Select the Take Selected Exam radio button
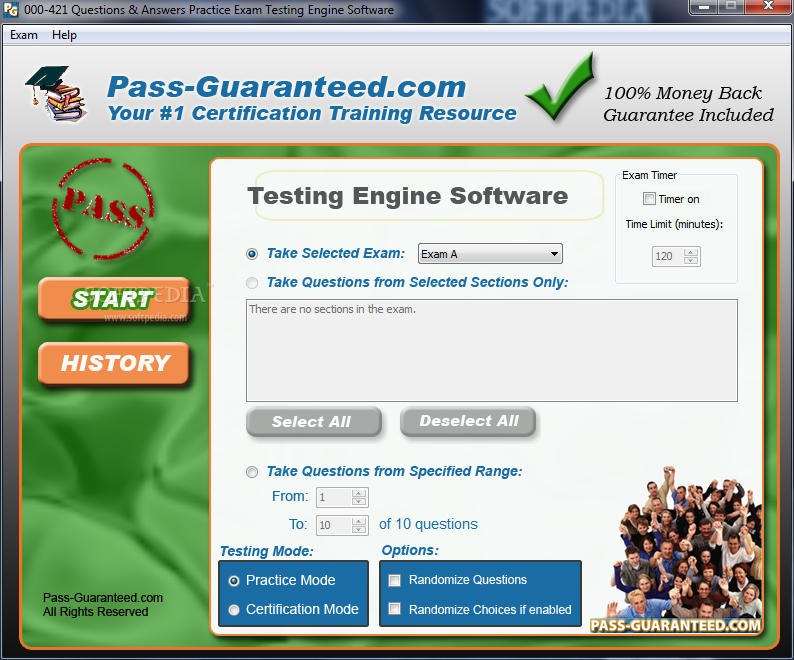Viewport: 794px width, 660px height. (252, 254)
